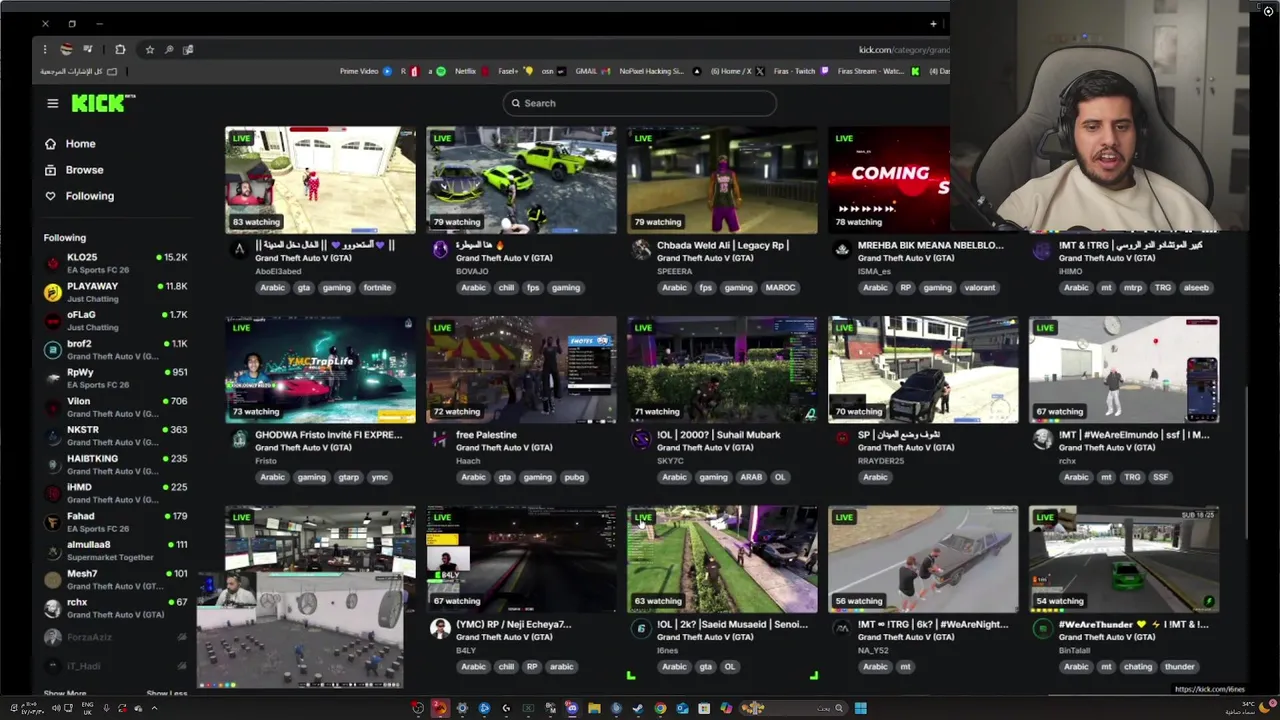Open oFLaG followed channel

pos(115,320)
